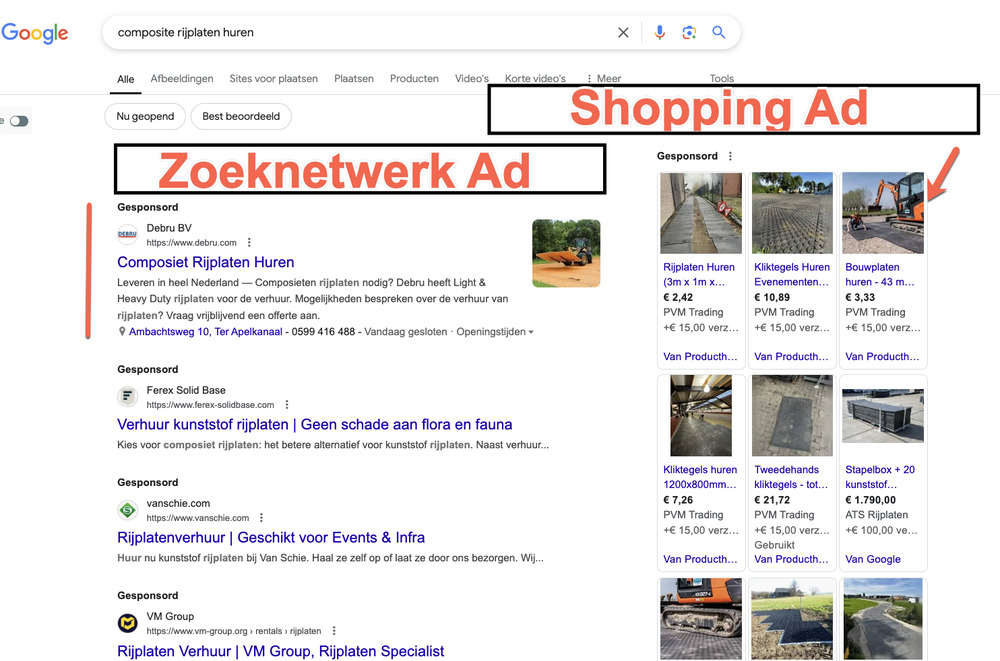The image size is (1000, 661).
Task: Click the Google logo
Action: 35,33
